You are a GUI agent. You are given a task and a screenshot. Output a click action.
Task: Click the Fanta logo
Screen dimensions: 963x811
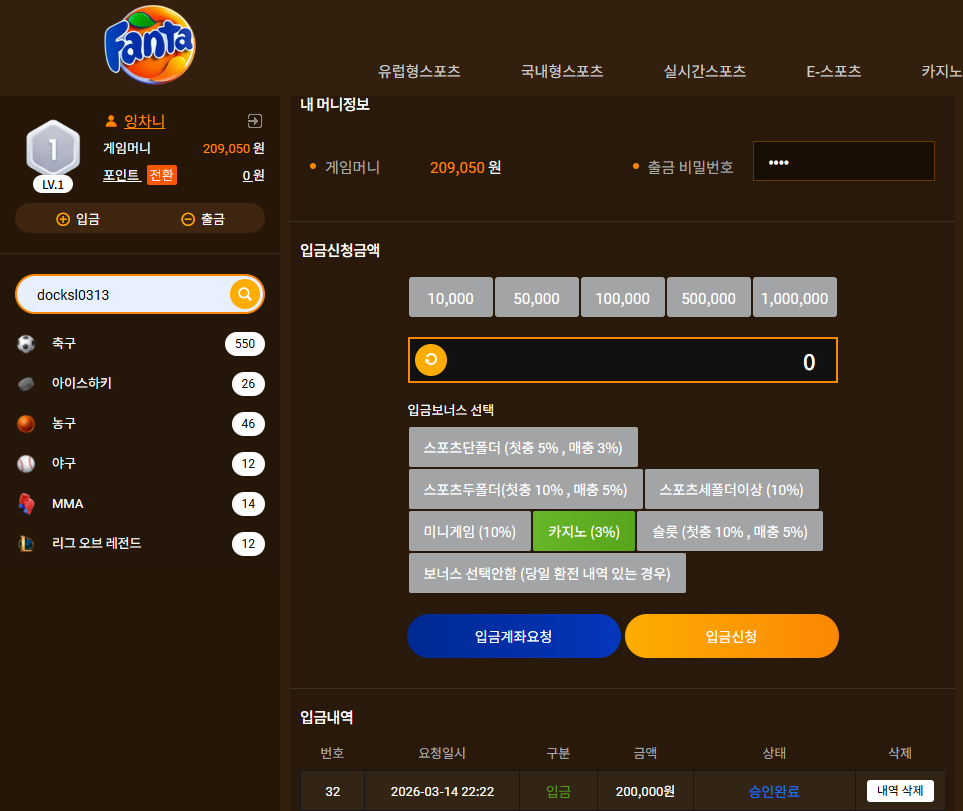tap(150, 45)
